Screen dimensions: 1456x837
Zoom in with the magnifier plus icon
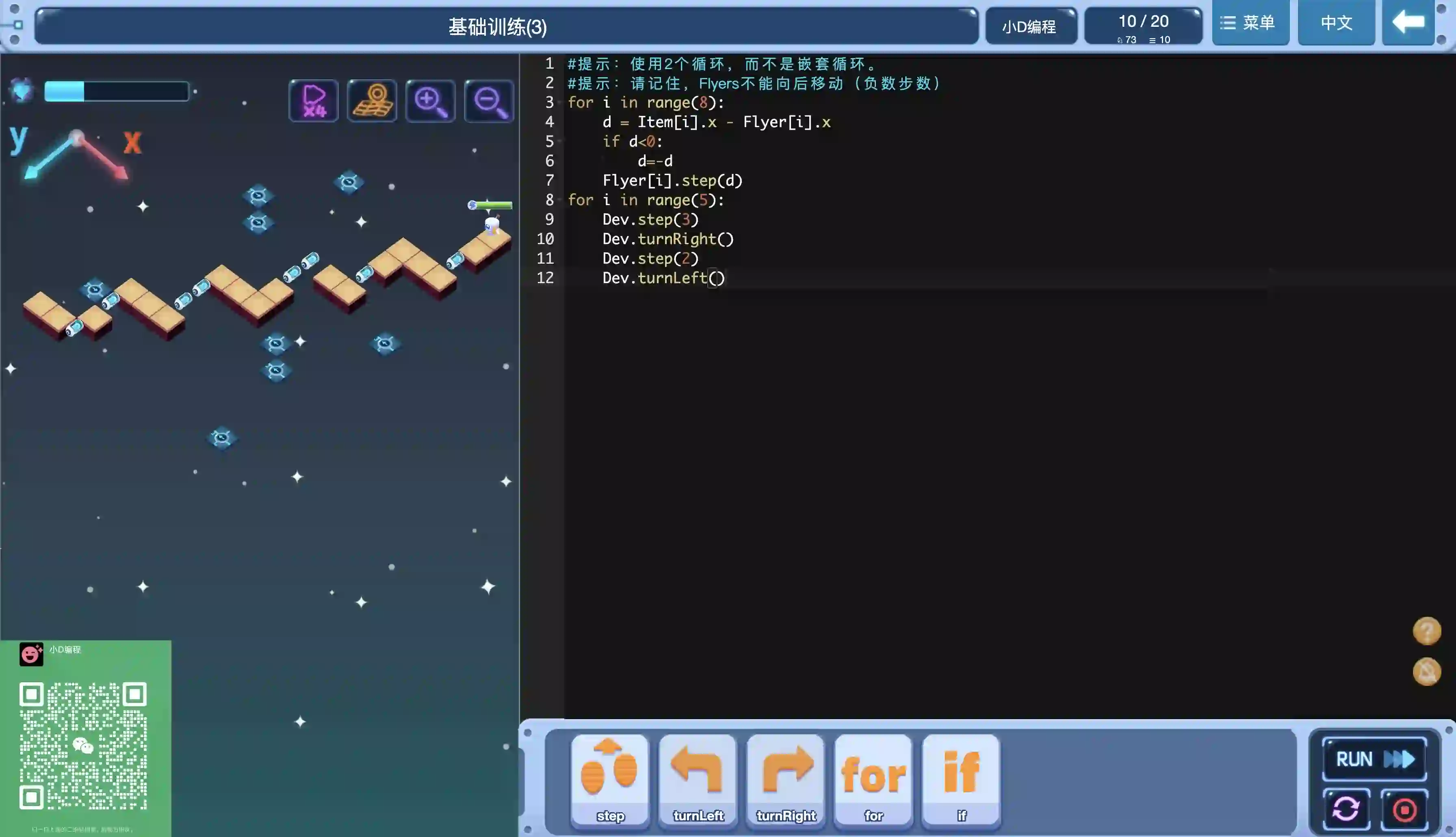pyautogui.click(x=430, y=101)
